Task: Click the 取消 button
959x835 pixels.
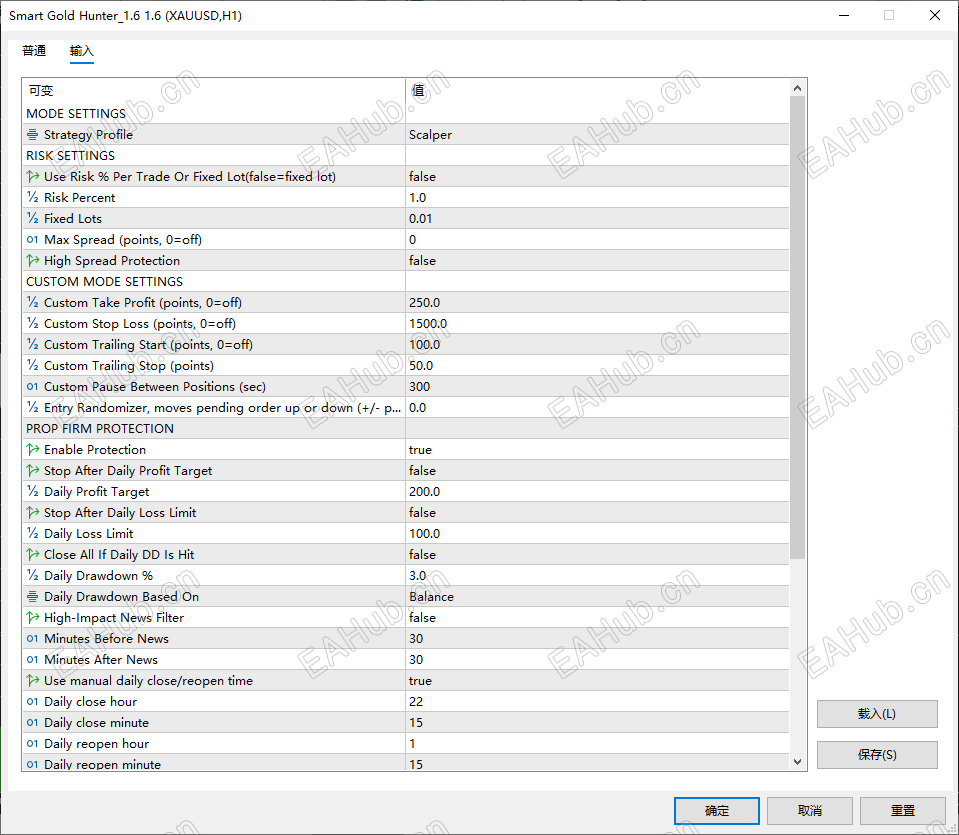Action: pos(810,811)
